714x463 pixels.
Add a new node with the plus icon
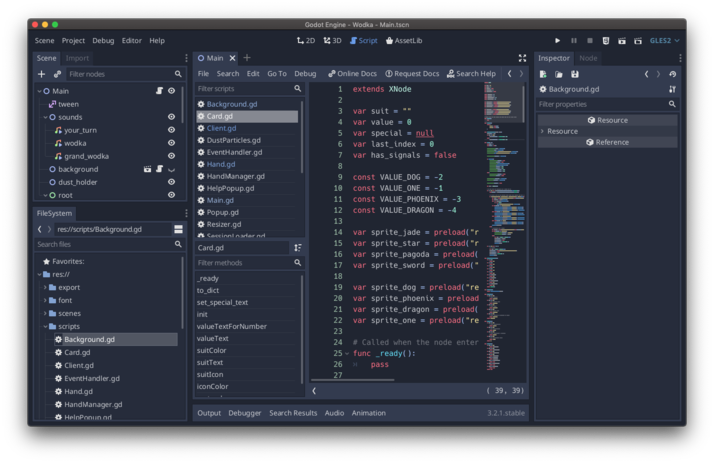point(41,74)
